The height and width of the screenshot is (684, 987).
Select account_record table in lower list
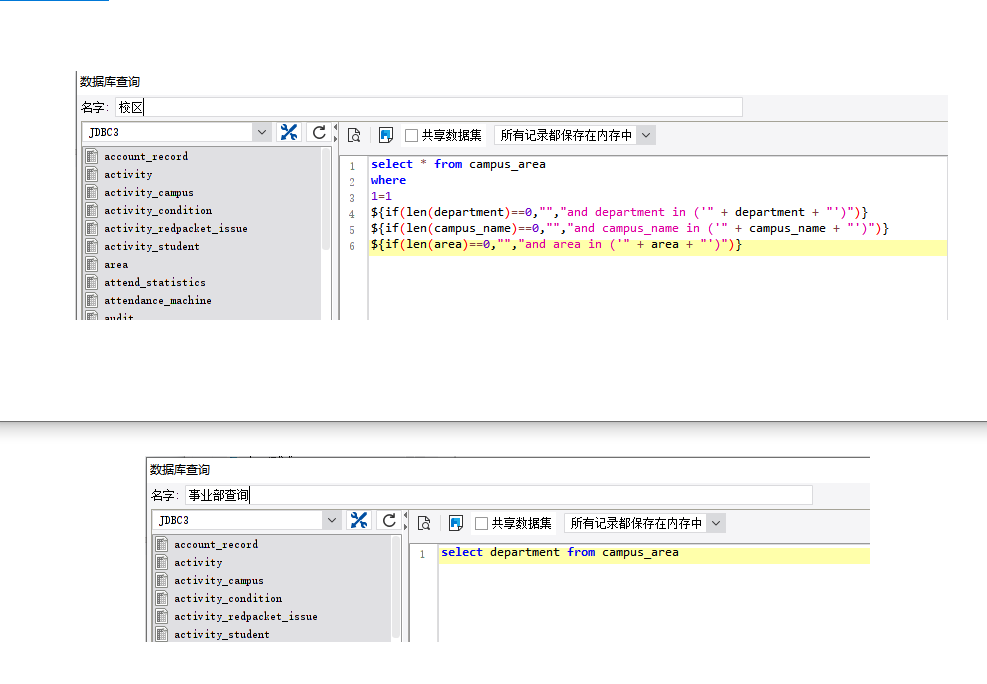[x=216, y=544]
